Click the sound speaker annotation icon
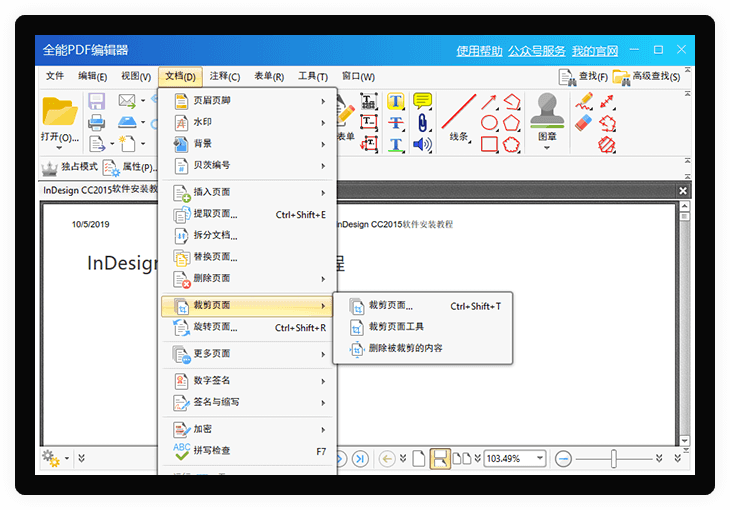730x510 pixels. click(422, 145)
